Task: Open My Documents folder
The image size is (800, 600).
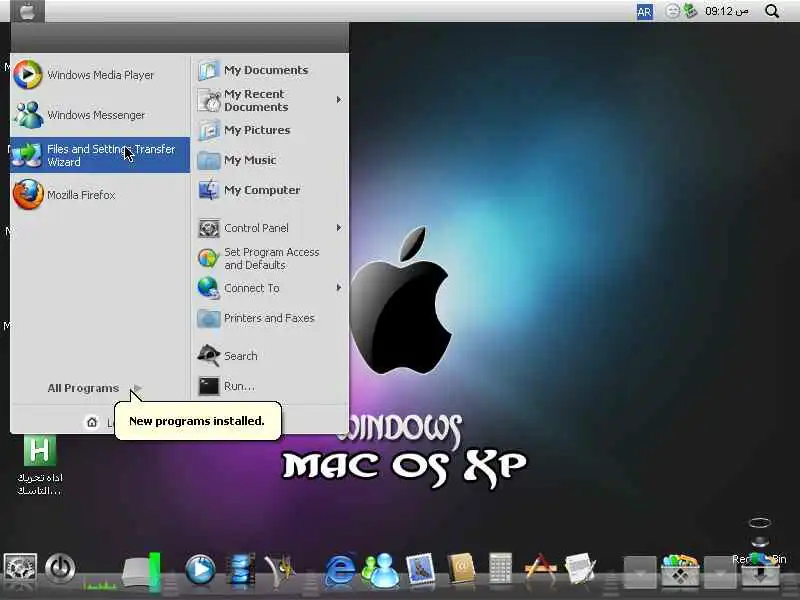Action: (269, 70)
